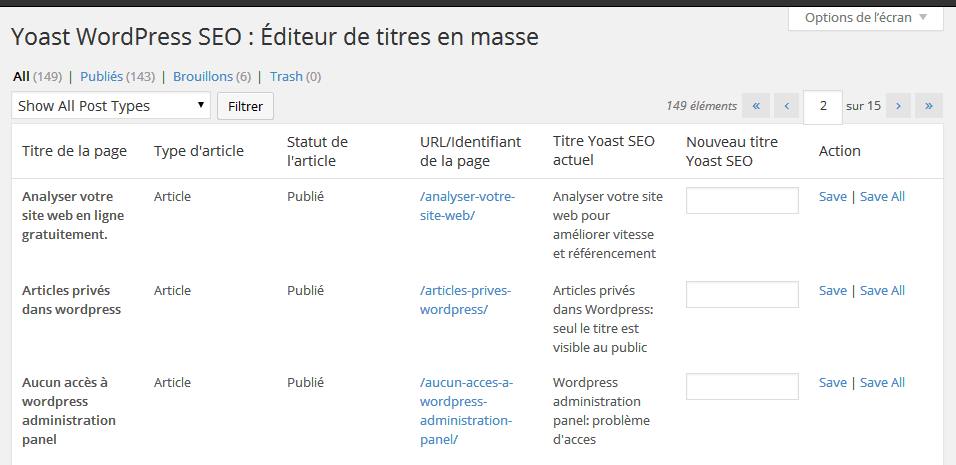Click 'Publié' status in Aucun accès row
Viewport: 956px width, 465px height.
[x=305, y=382]
